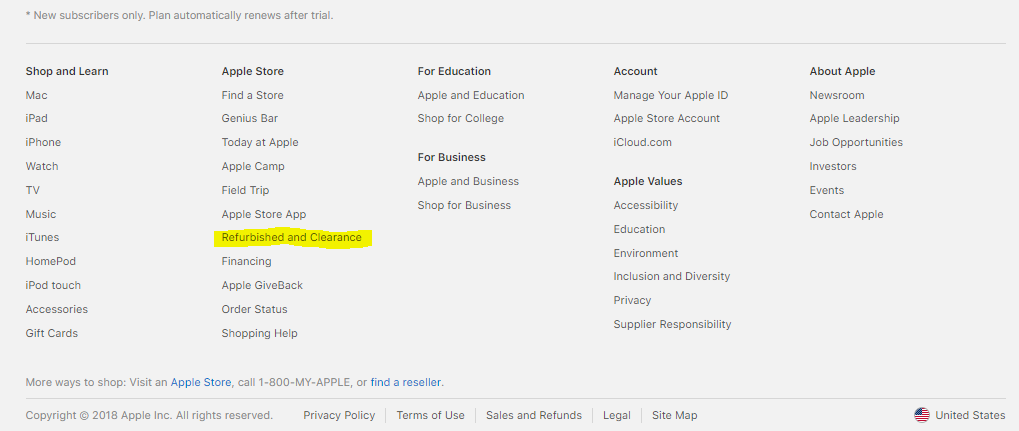Select Shop for Business link
Image resolution: width=1019 pixels, height=431 pixels.
tap(464, 205)
